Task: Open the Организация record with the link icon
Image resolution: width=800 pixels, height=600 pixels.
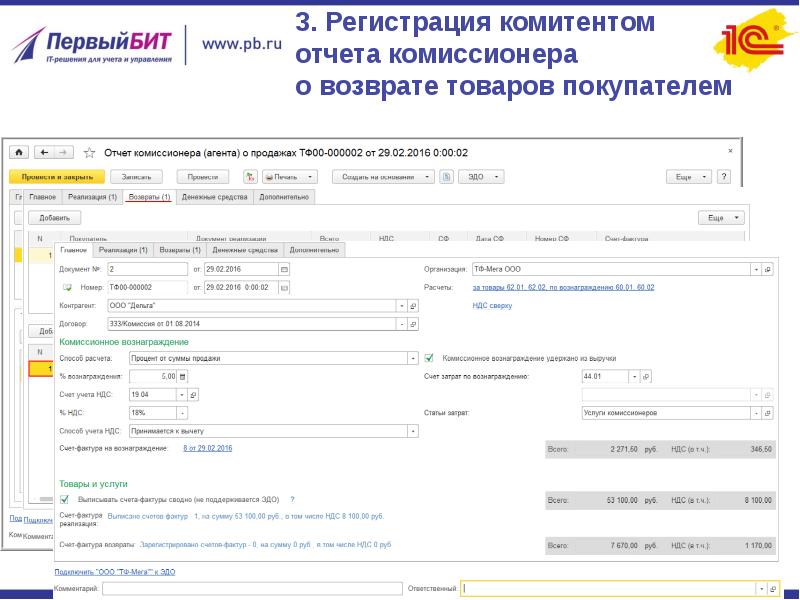Action: click(x=768, y=269)
